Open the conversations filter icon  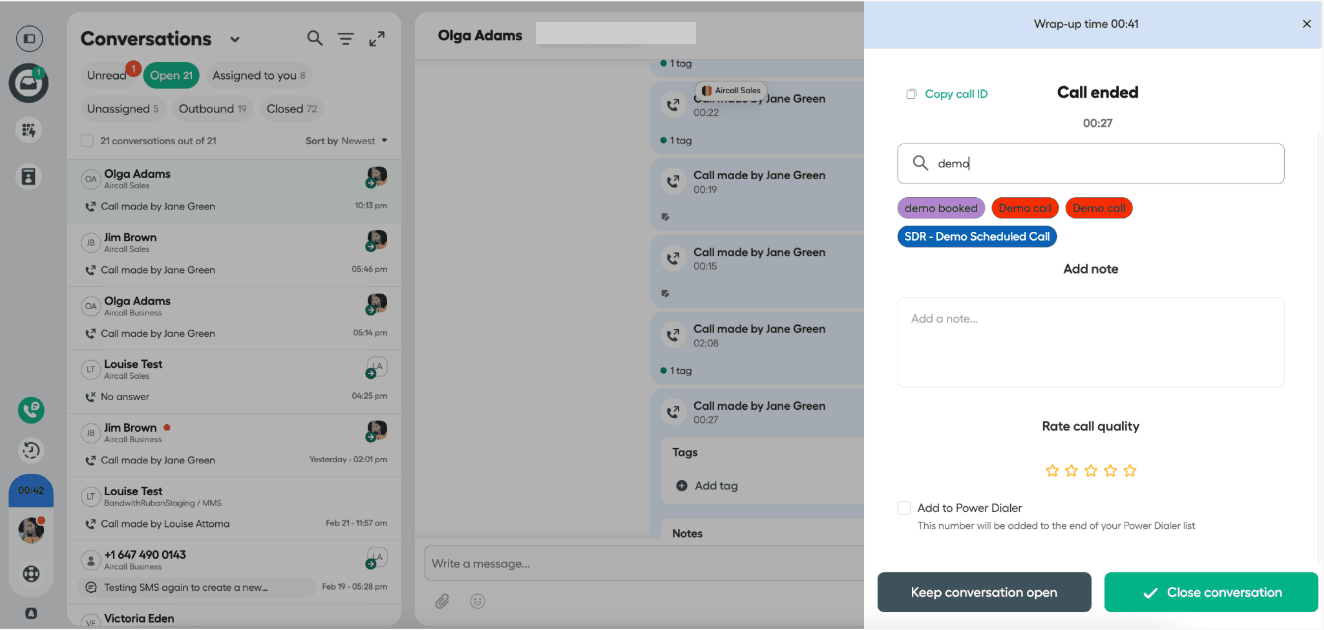click(x=346, y=39)
